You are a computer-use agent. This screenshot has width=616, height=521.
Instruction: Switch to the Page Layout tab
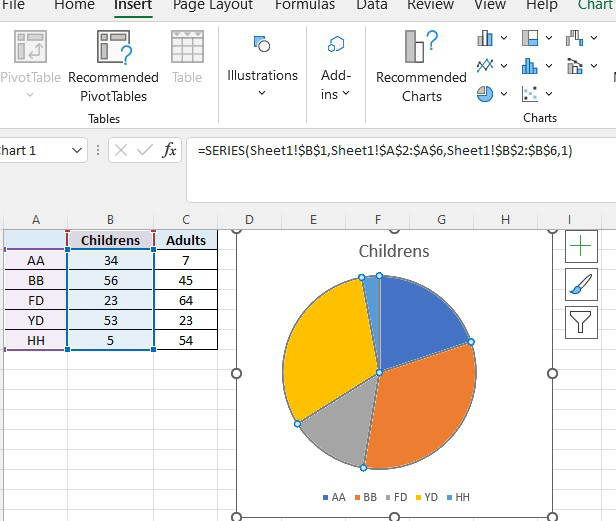213,5
